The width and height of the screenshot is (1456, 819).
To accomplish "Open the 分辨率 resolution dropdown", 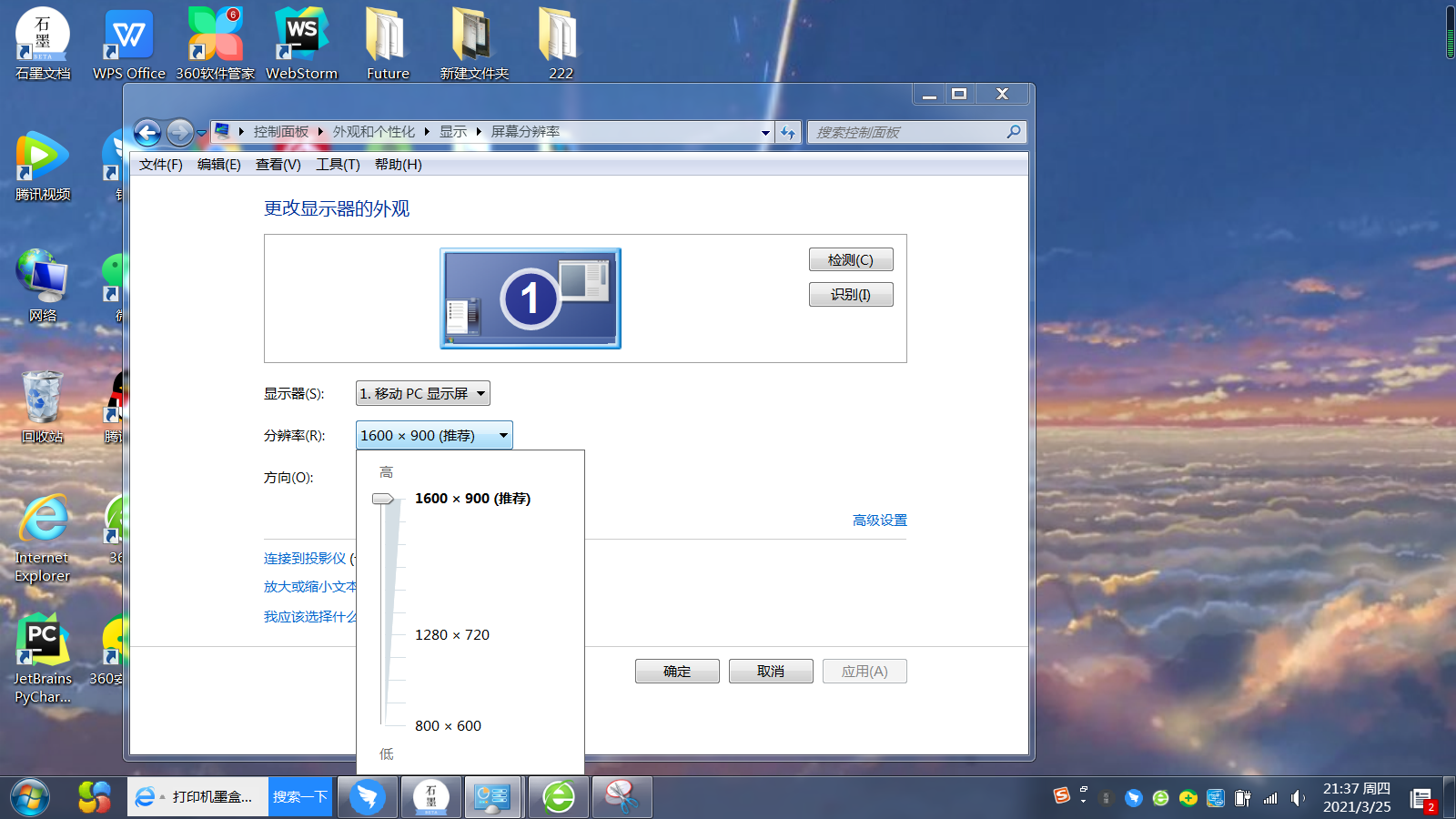I will [434, 435].
